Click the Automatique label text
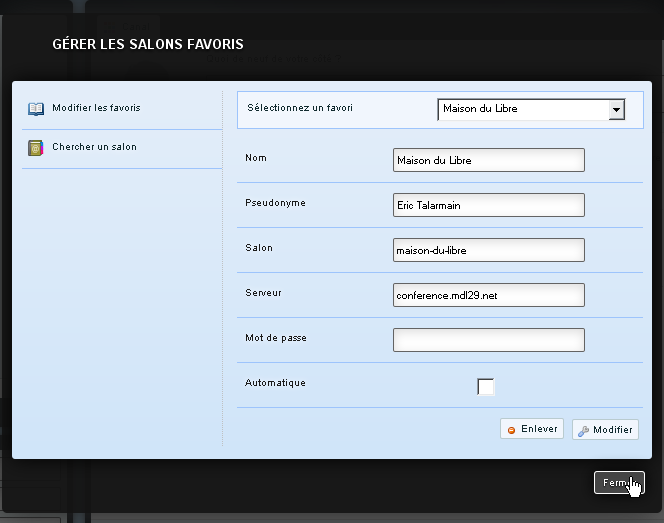Screen dimensions: 664x523 pyautogui.click(x=275, y=383)
